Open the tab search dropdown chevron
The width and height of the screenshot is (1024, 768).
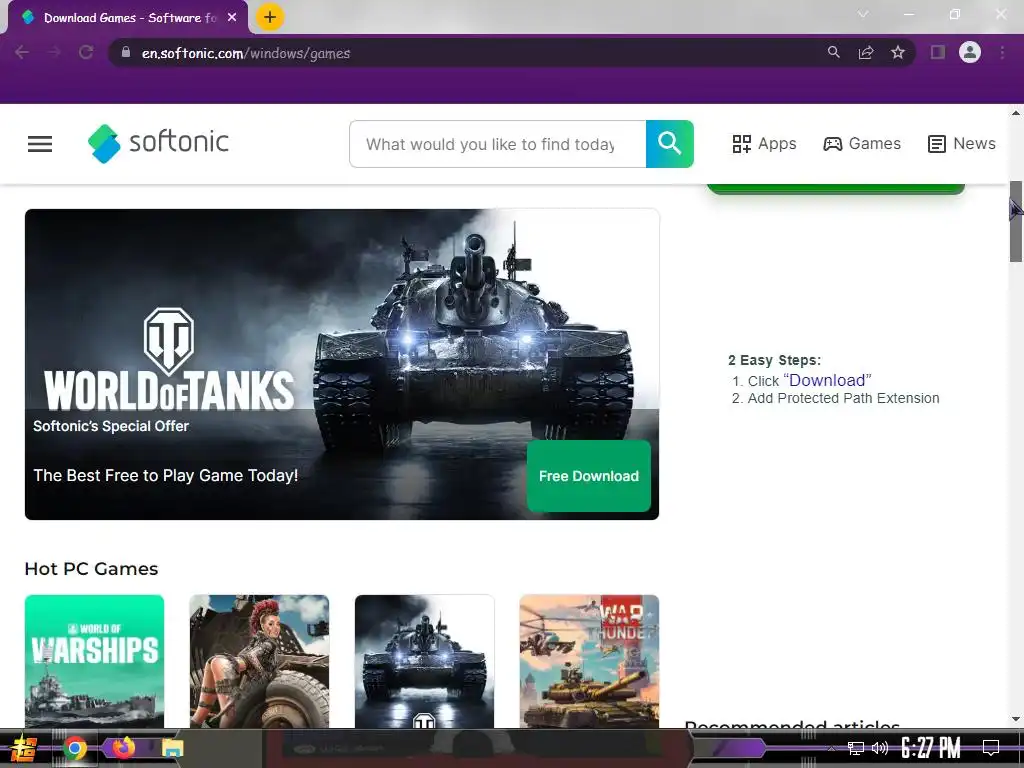pos(863,14)
